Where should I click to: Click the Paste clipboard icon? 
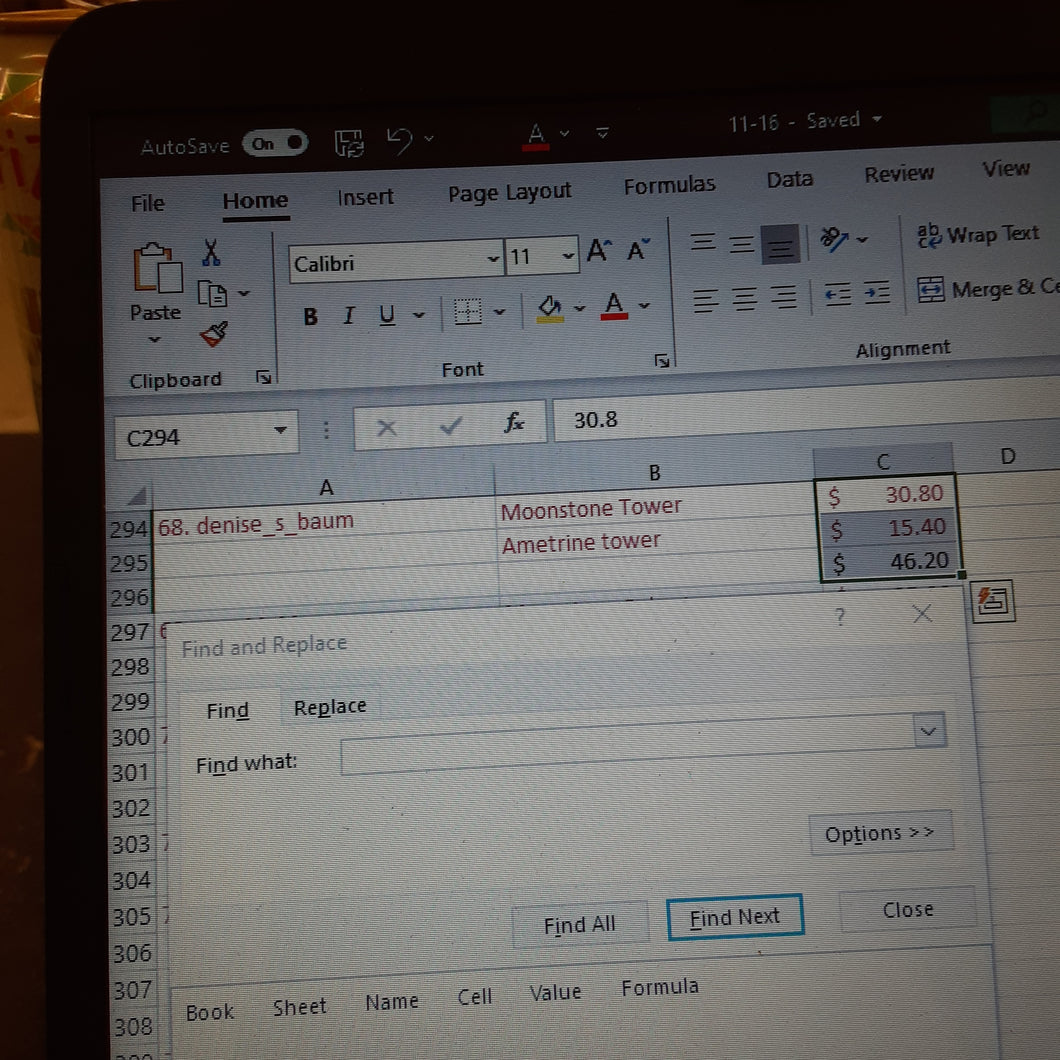coord(157,270)
